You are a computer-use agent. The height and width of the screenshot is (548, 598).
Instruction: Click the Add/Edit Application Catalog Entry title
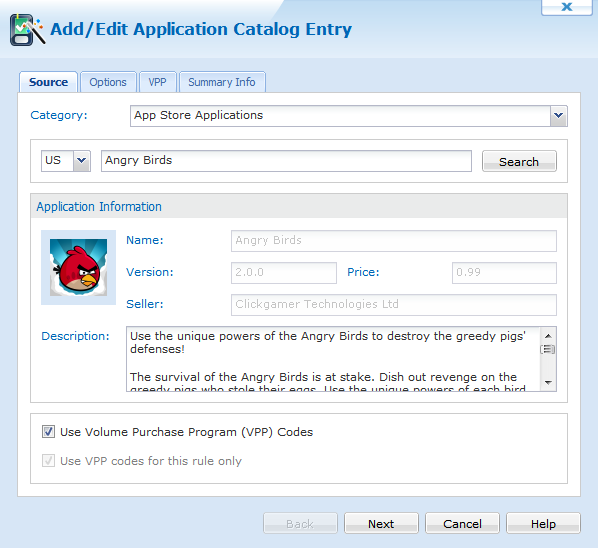tap(201, 29)
